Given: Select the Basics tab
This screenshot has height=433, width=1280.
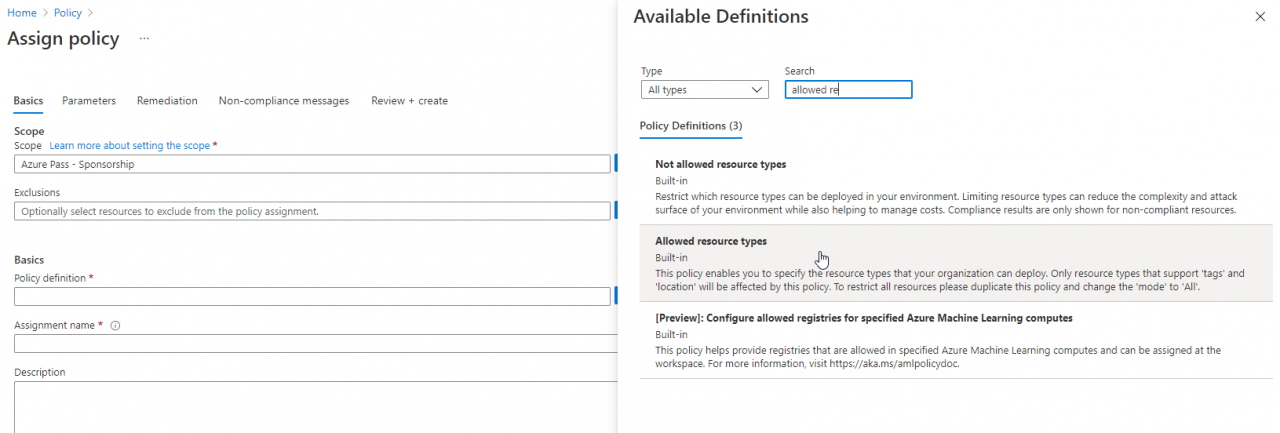Looking at the screenshot, I should pos(28,101).
